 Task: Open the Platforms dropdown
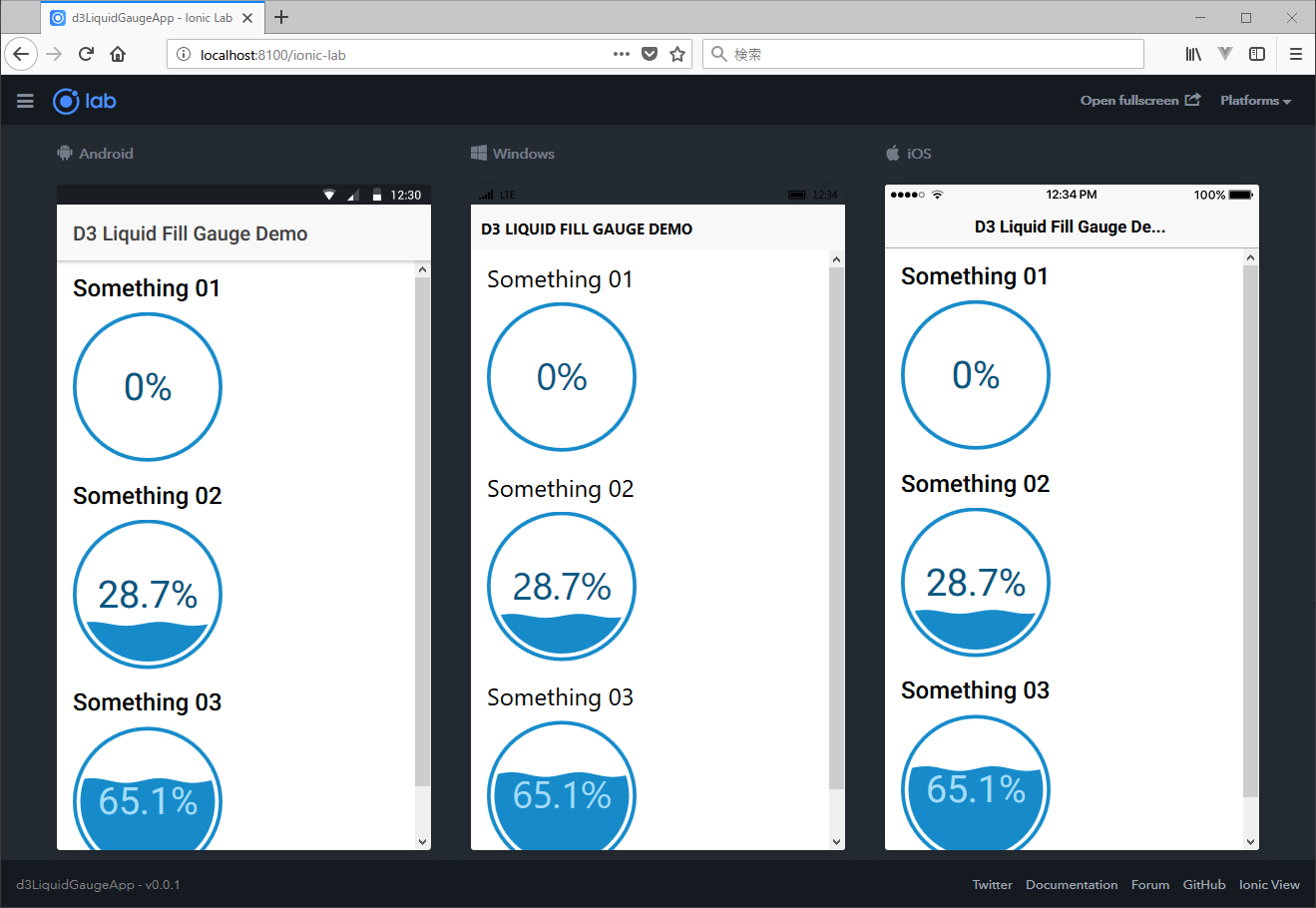pyautogui.click(x=1255, y=100)
